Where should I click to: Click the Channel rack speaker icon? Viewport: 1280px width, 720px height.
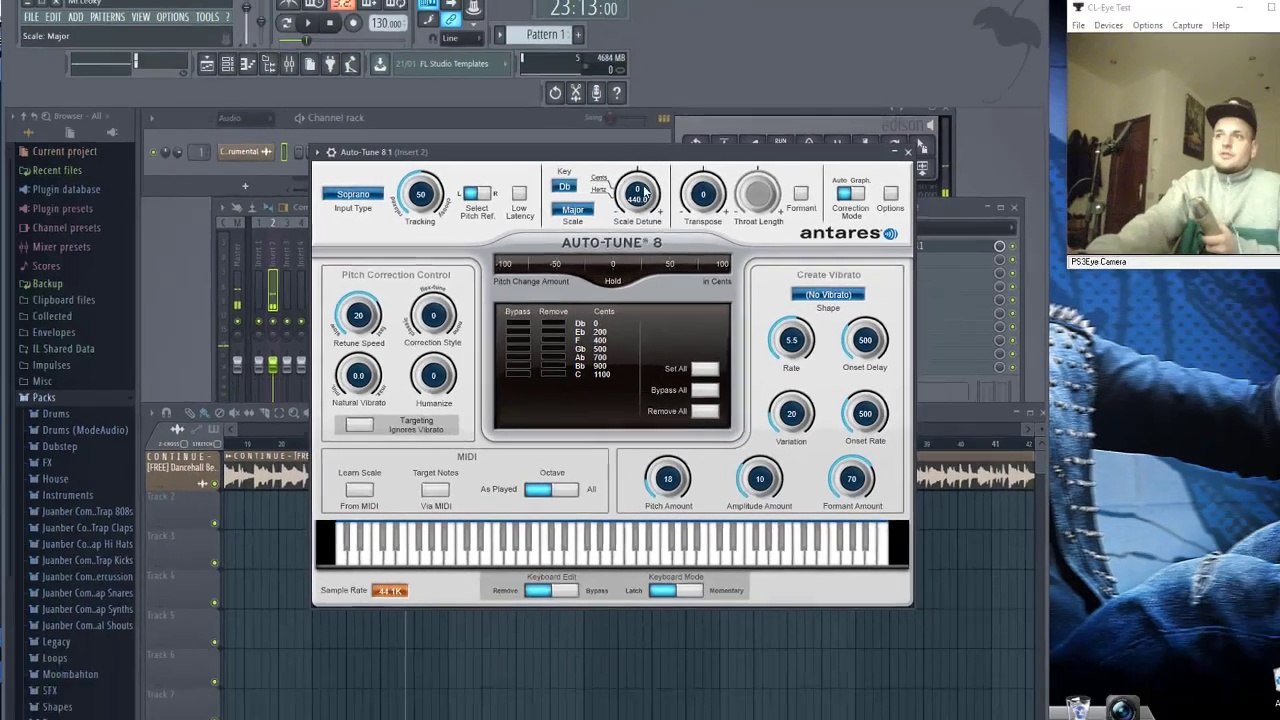tap(299, 118)
